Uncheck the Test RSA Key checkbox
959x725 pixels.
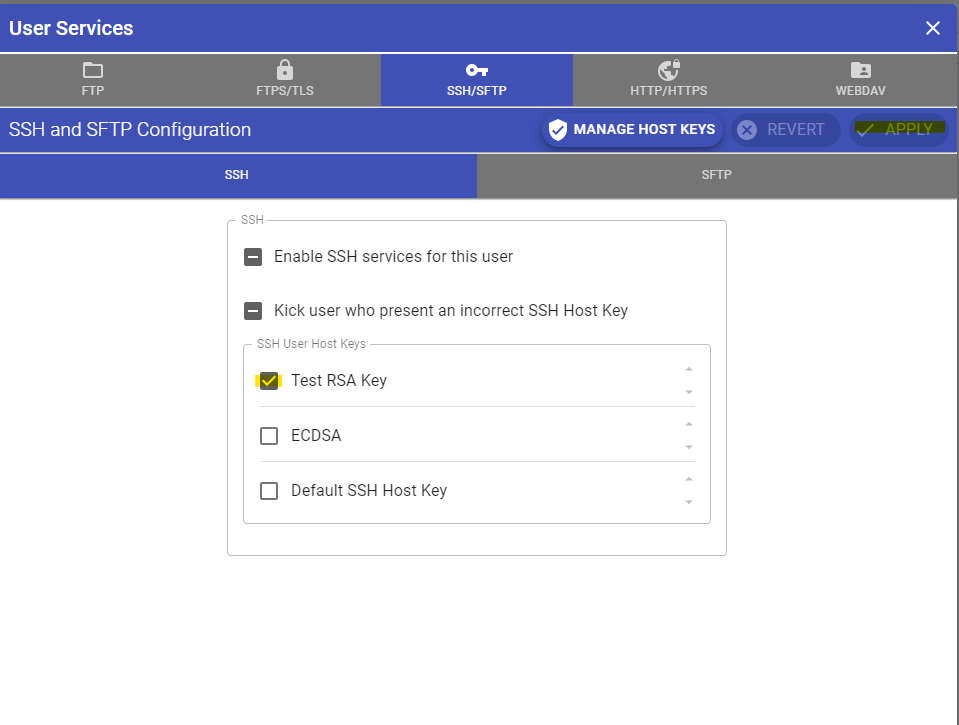(268, 381)
